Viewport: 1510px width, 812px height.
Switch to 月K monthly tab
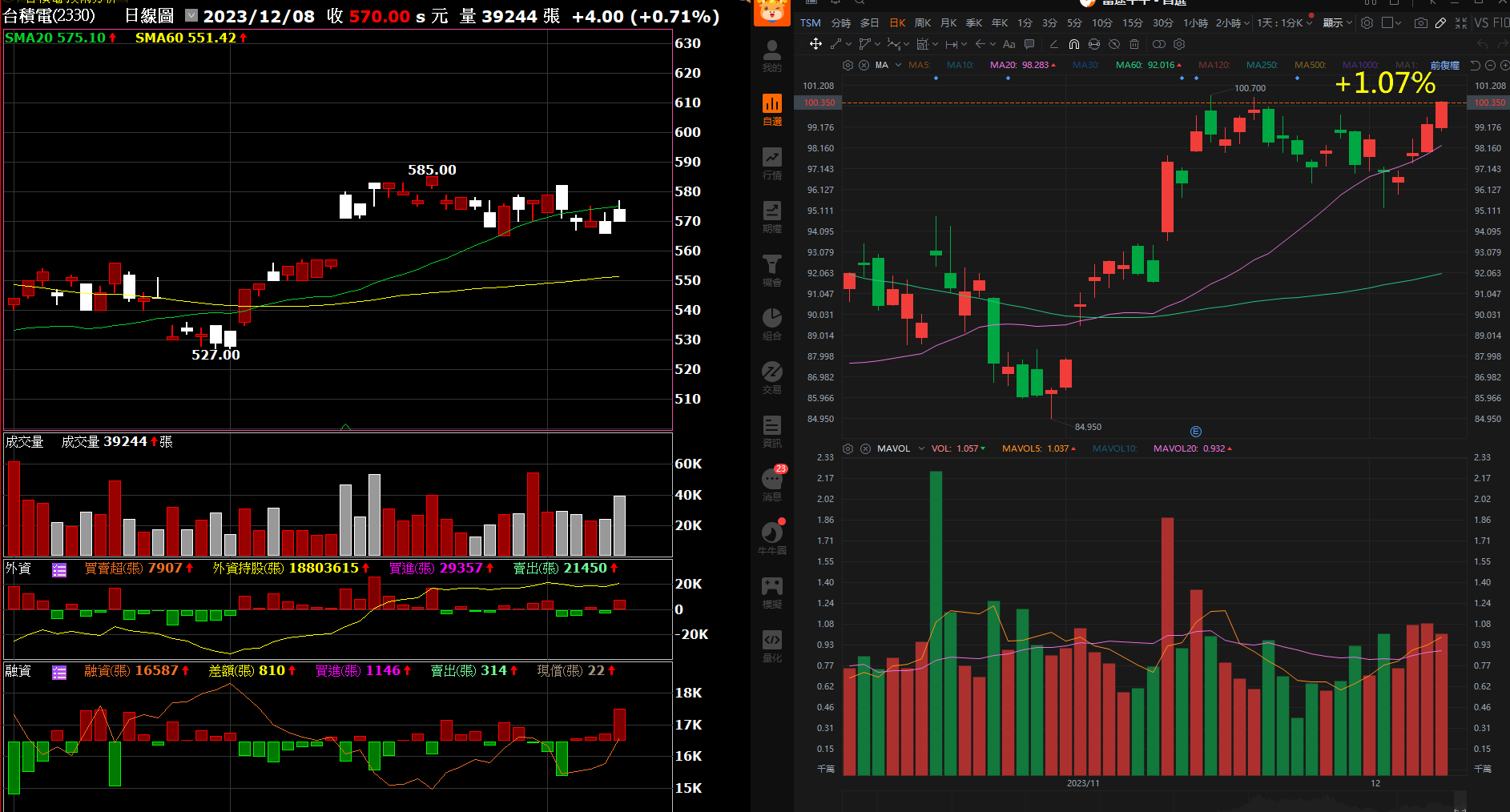coord(948,23)
